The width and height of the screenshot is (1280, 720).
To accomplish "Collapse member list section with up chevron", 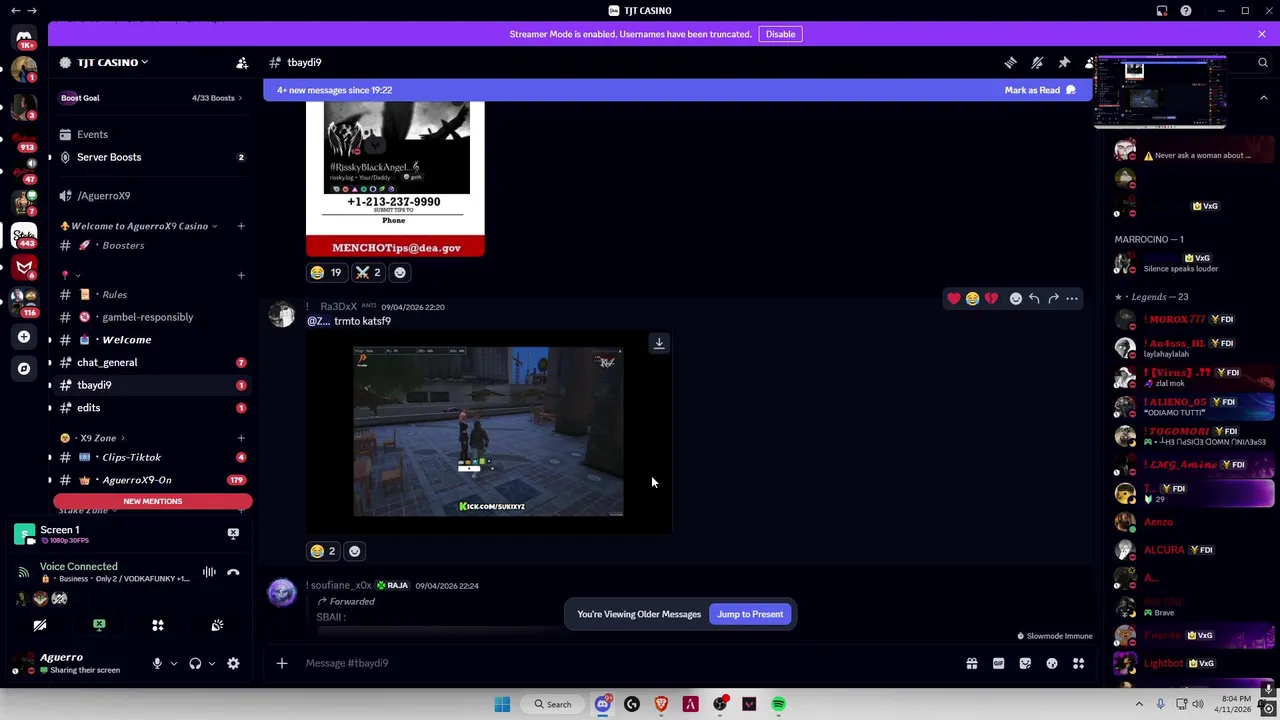I will tap(1263, 98).
